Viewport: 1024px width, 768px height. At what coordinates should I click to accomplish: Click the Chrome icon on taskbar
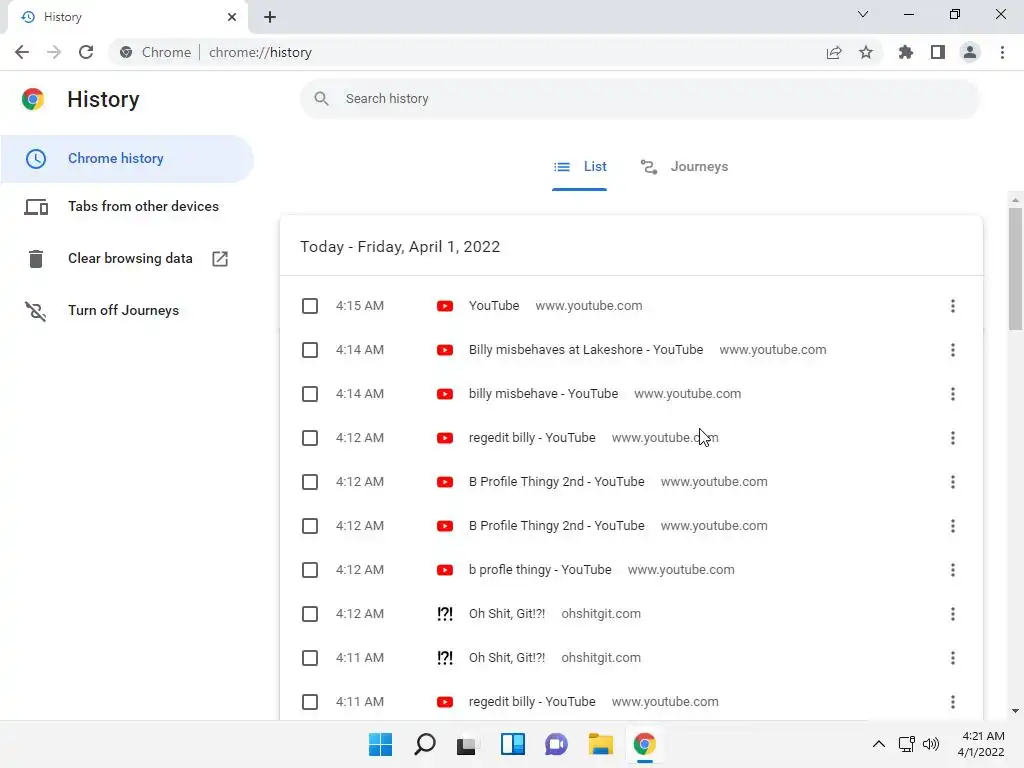click(x=645, y=744)
